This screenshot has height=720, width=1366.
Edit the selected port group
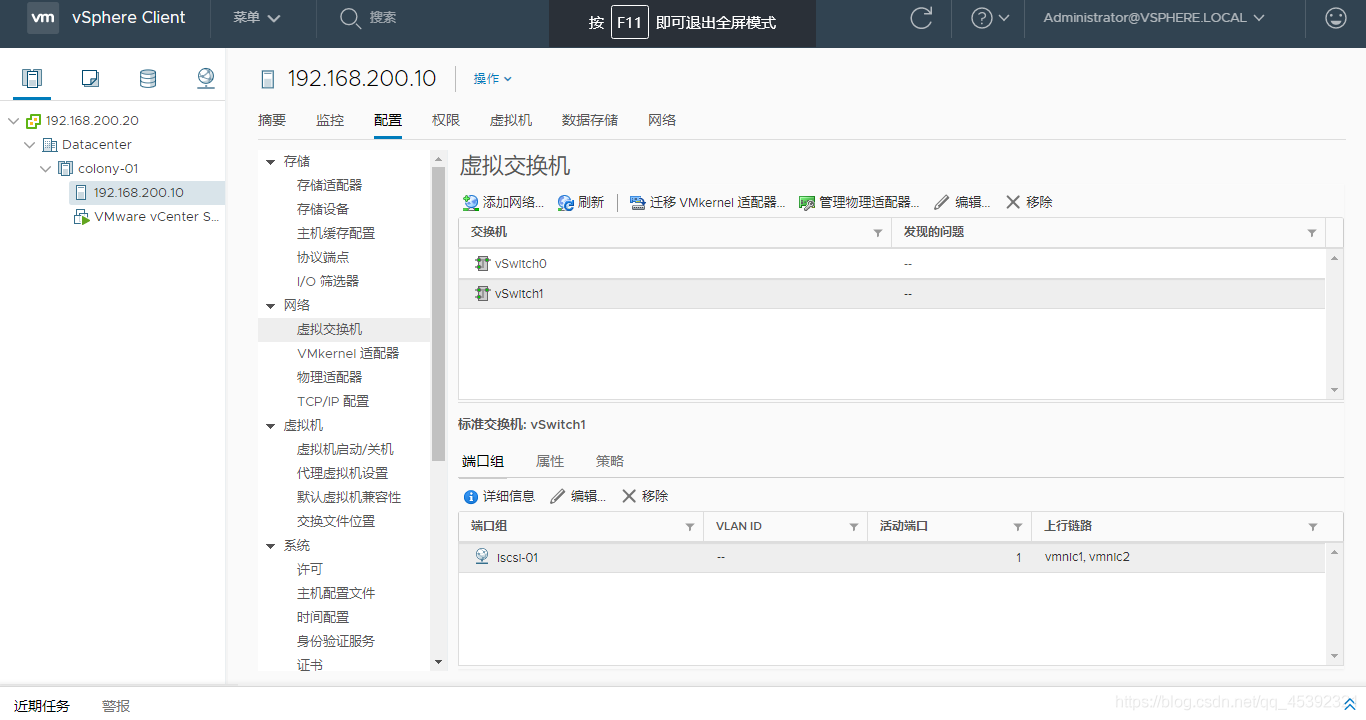(578, 496)
